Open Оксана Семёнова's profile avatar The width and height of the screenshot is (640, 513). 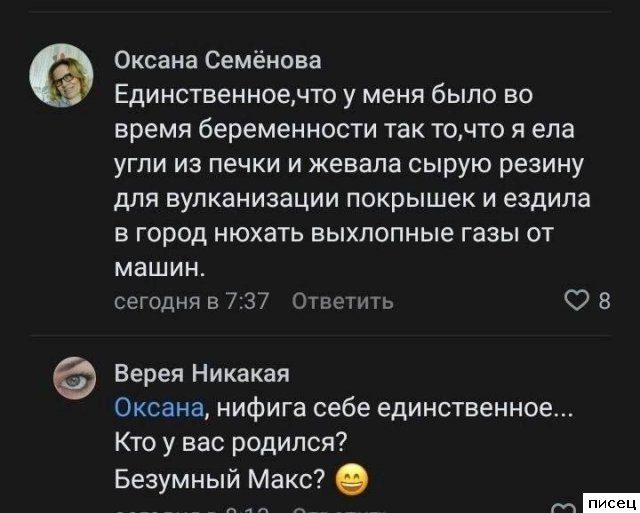tap(68, 73)
